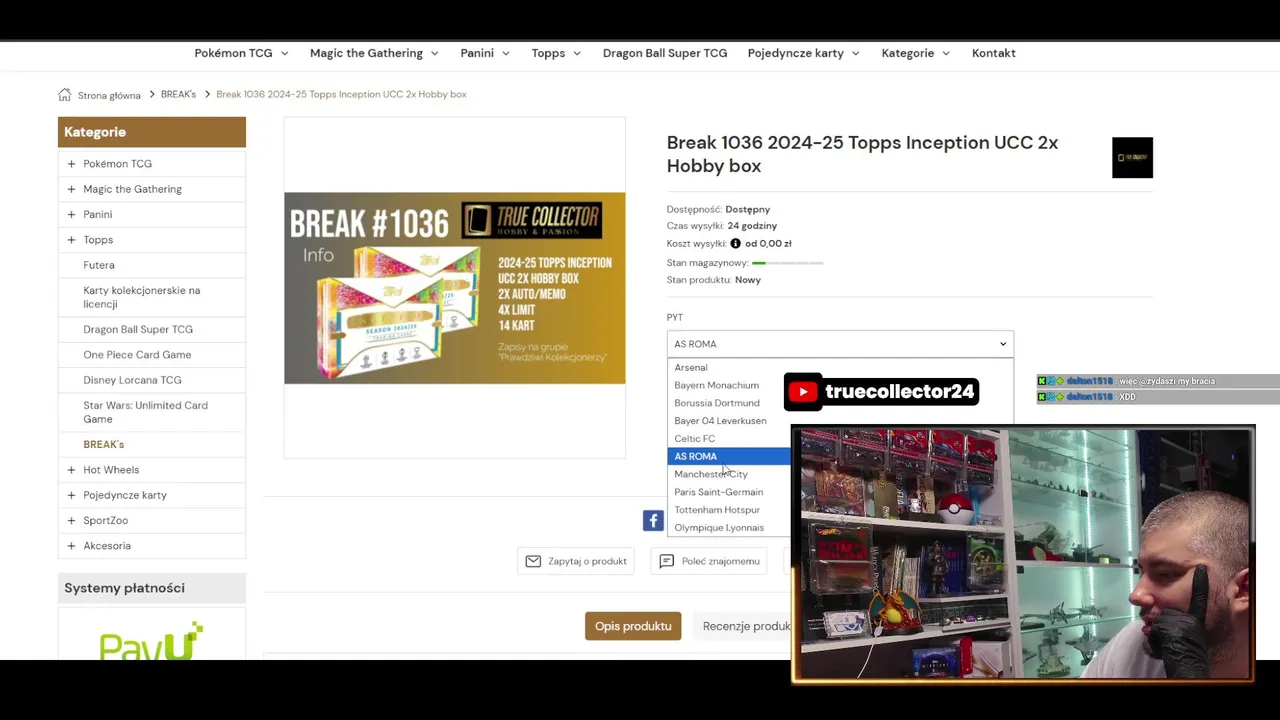Viewport: 1280px width, 720px height.
Task: Open the PYT team dropdown
Action: point(840,344)
